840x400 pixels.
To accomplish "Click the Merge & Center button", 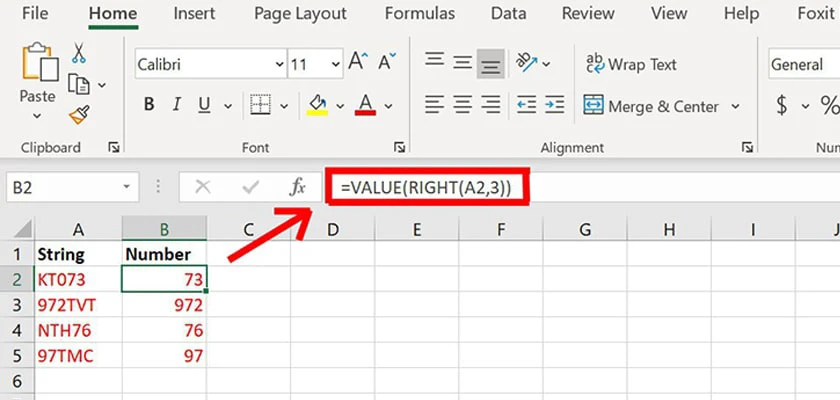I will coord(651,105).
